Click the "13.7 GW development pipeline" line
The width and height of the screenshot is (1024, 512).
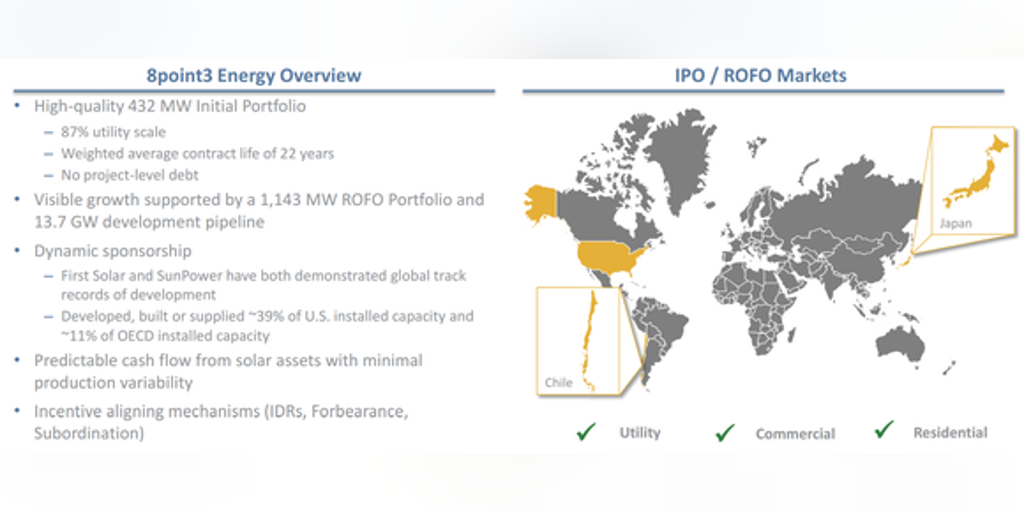pyautogui.click(x=149, y=222)
